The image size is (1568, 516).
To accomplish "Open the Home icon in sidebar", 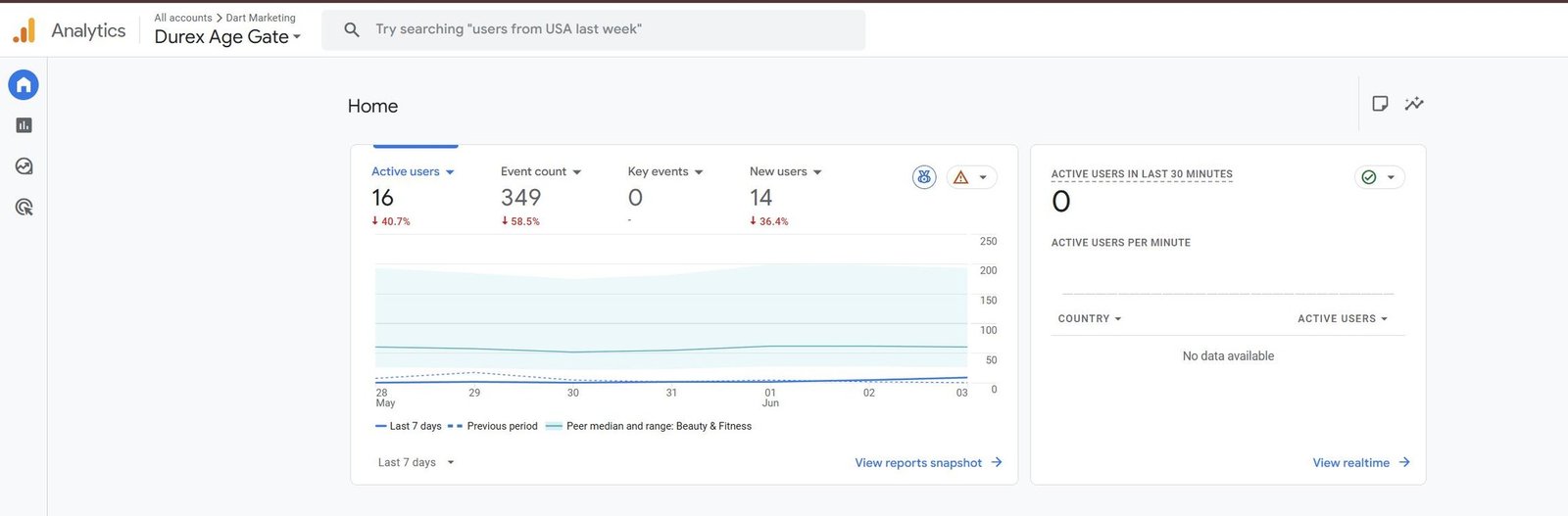I will pos(24,85).
